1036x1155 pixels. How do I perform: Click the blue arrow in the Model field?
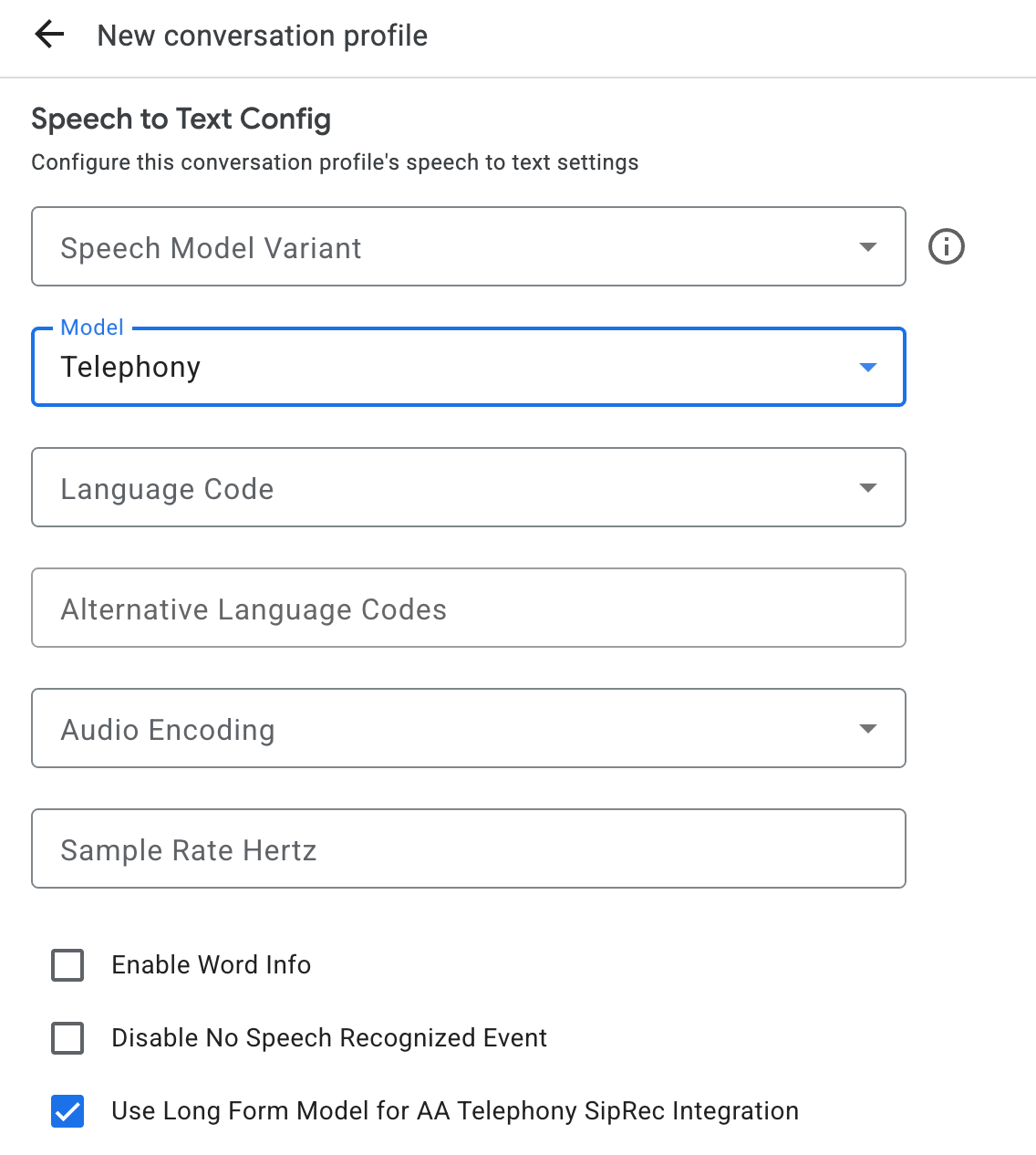pyautogui.click(x=867, y=367)
